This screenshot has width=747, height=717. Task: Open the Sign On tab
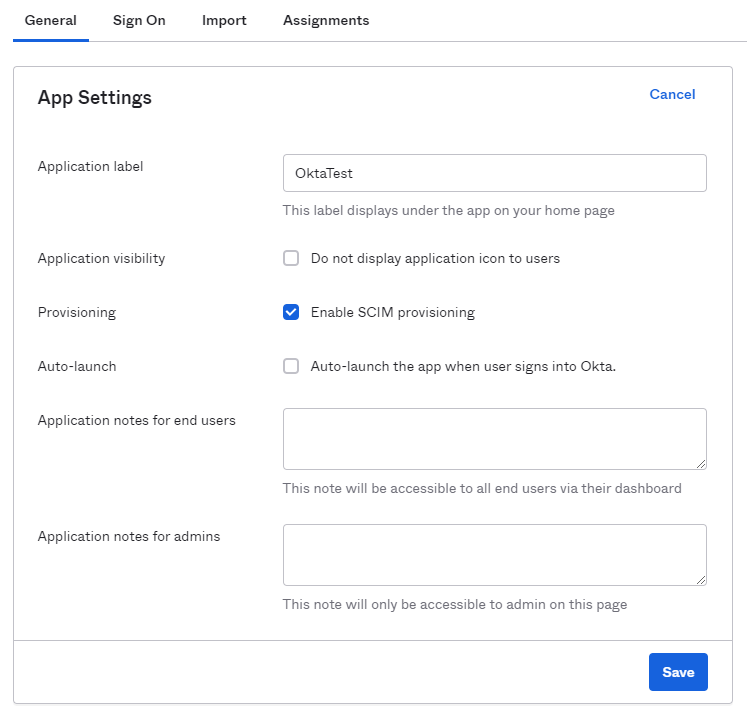(139, 20)
